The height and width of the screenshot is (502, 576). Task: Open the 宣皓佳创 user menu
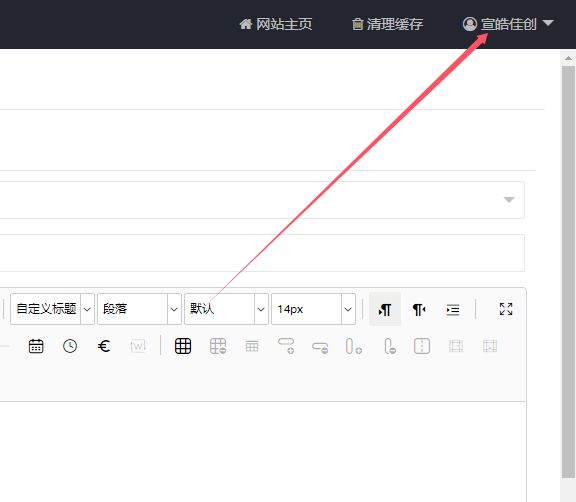[x=508, y=24]
